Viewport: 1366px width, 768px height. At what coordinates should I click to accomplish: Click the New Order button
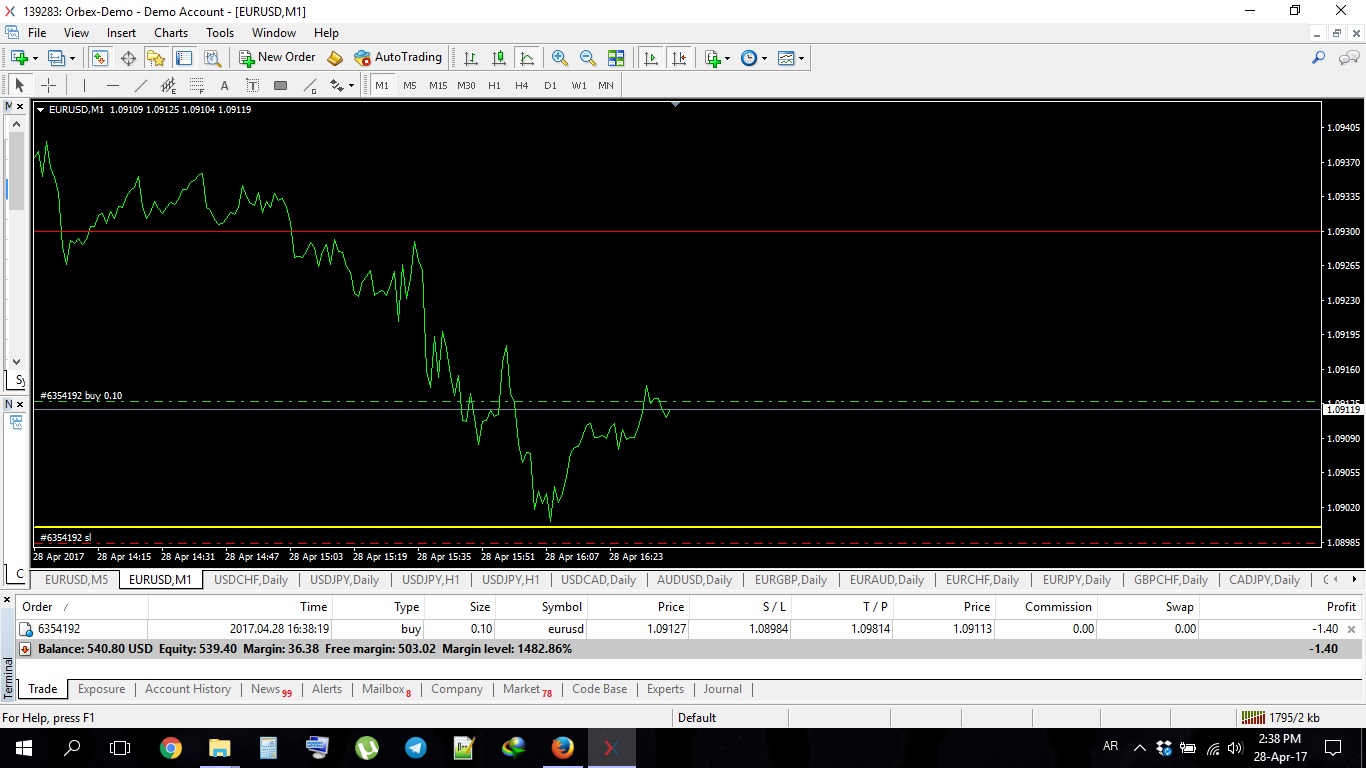[x=277, y=58]
